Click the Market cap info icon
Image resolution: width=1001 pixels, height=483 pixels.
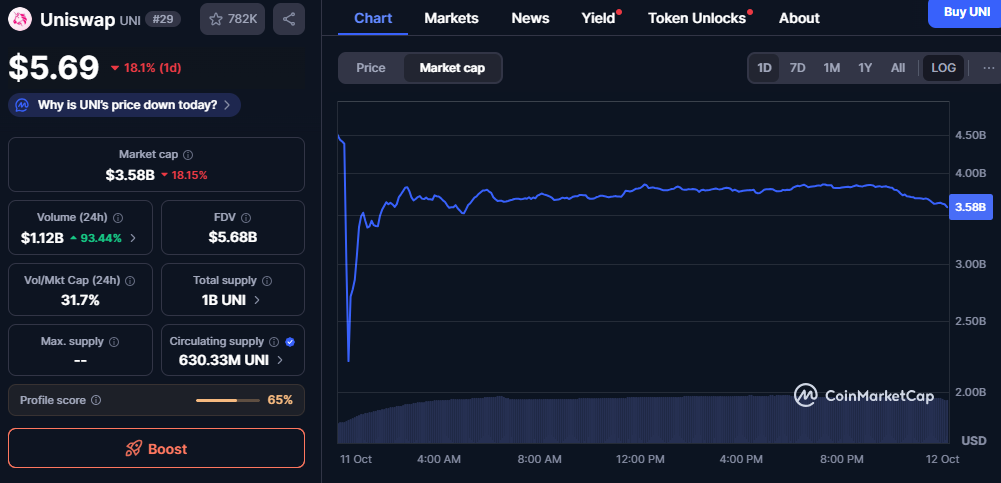pyautogui.click(x=188, y=155)
